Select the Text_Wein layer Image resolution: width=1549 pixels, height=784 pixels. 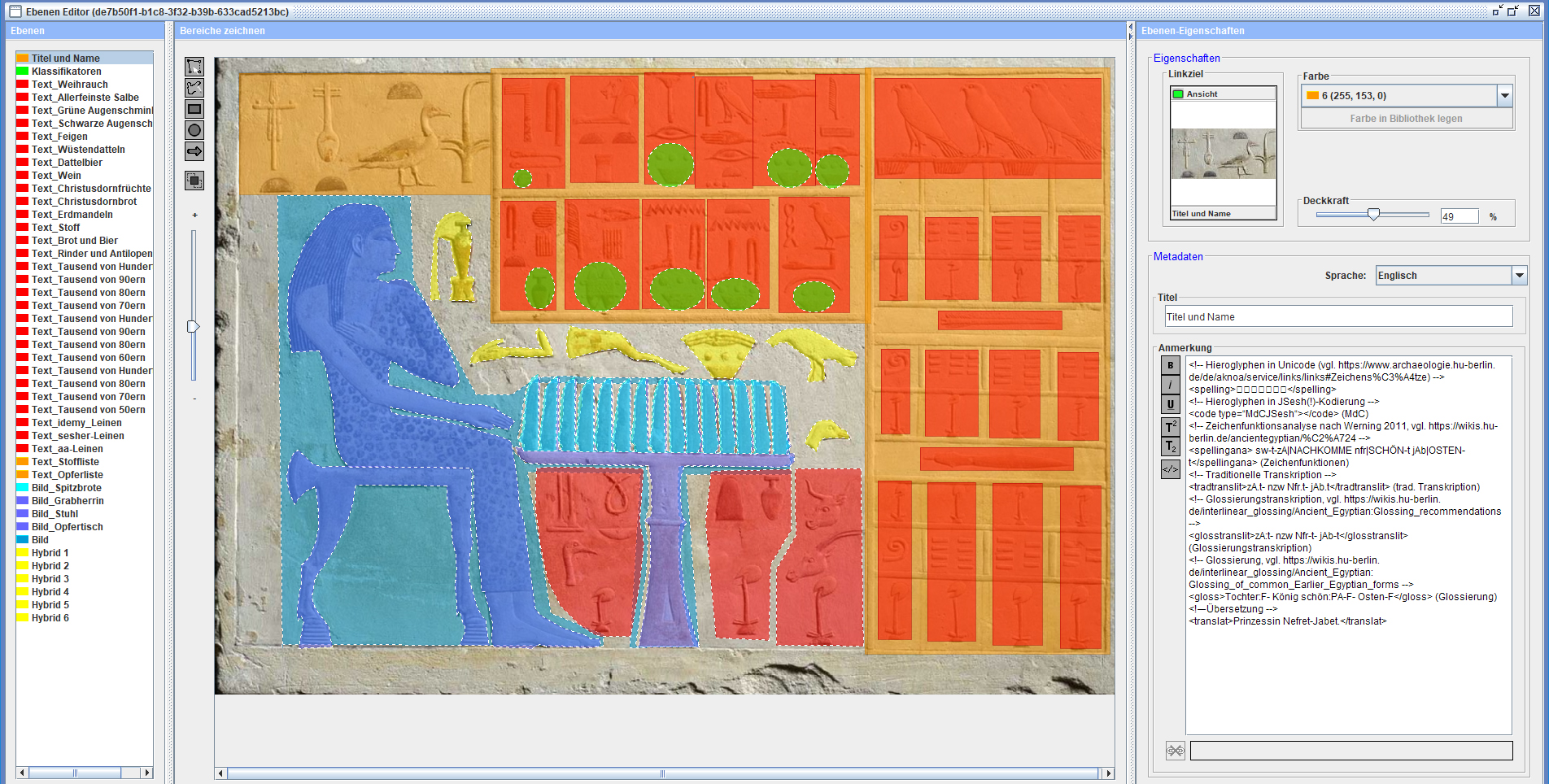point(85,176)
